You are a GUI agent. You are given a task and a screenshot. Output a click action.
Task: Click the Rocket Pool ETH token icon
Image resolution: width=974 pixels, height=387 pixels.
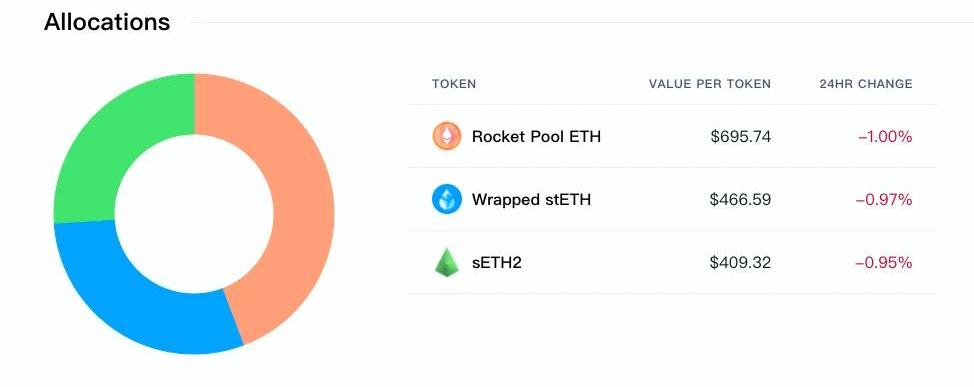[447, 136]
